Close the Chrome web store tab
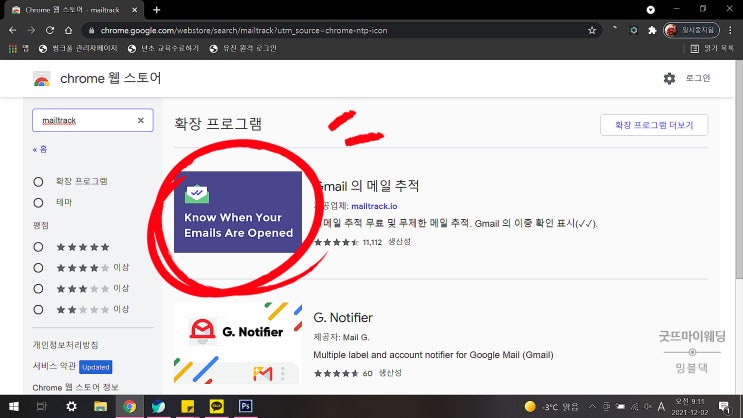743x418 pixels. pyautogui.click(x=135, y=9)
